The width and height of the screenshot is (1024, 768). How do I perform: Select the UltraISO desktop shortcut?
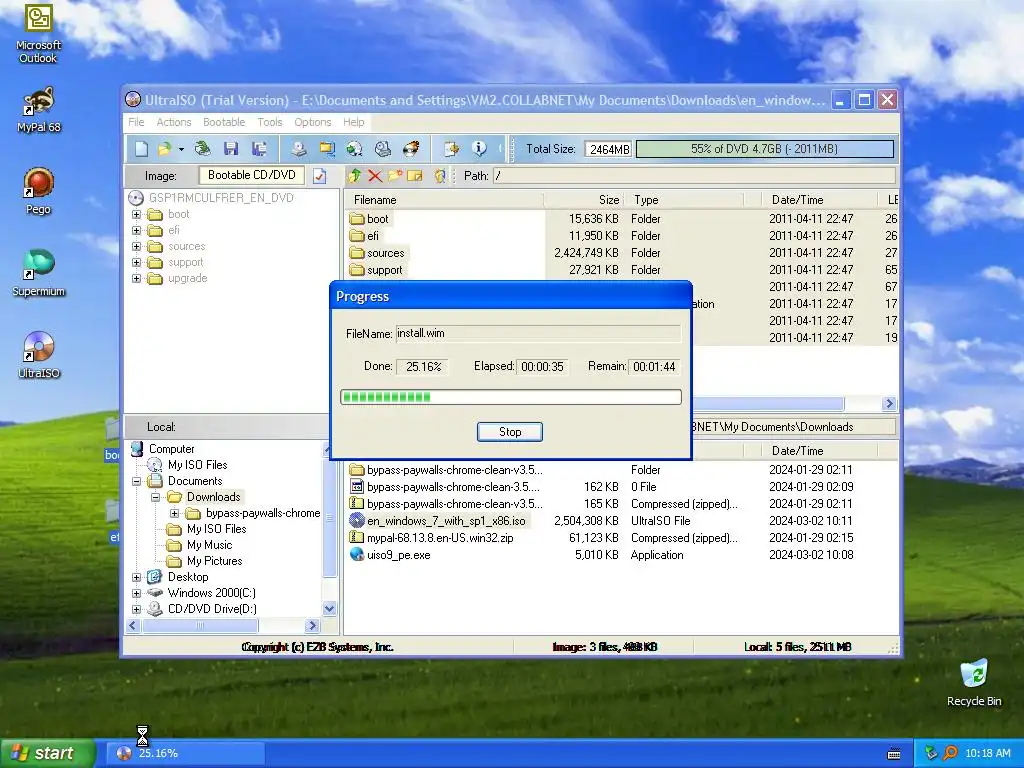(x=38, y=355)
